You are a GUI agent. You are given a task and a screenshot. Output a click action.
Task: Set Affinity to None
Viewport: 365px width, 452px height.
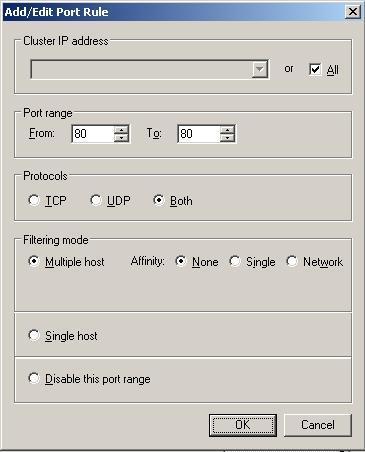pos(181,261)
